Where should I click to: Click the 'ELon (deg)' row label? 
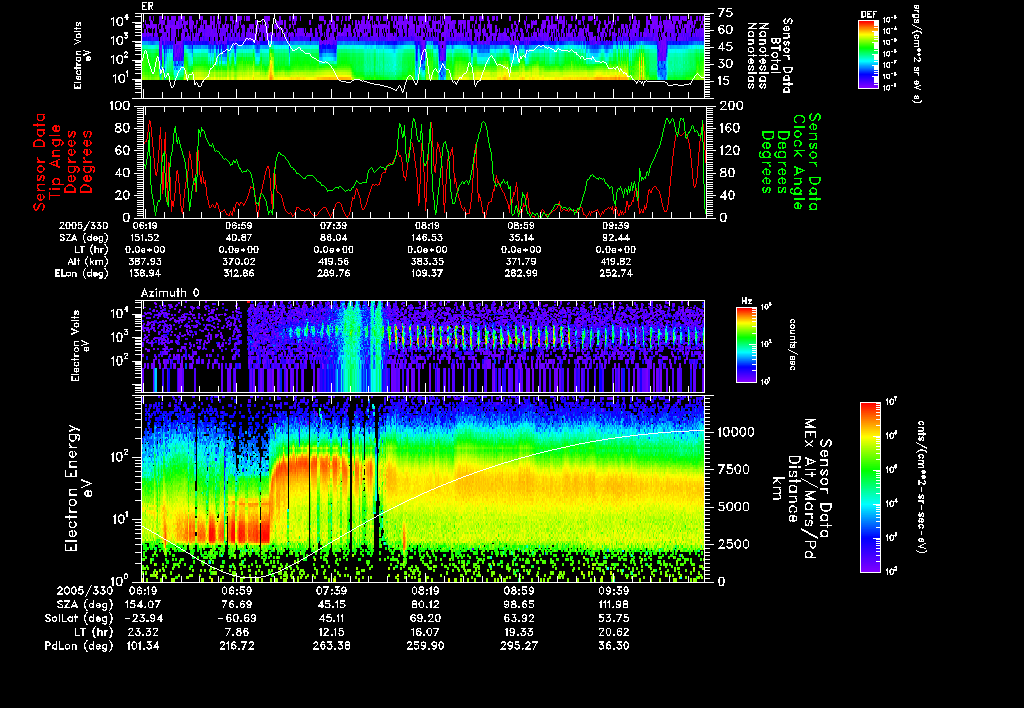82,274
